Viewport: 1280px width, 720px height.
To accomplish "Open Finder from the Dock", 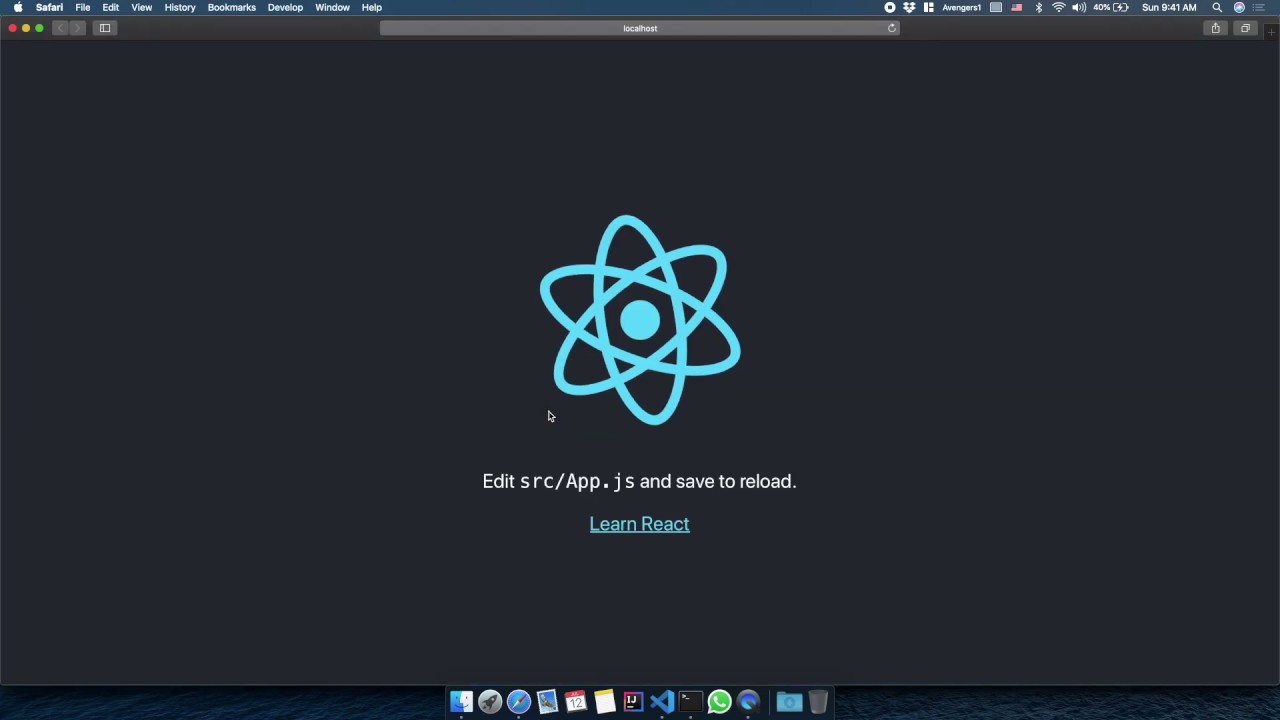I will (461, 702).
